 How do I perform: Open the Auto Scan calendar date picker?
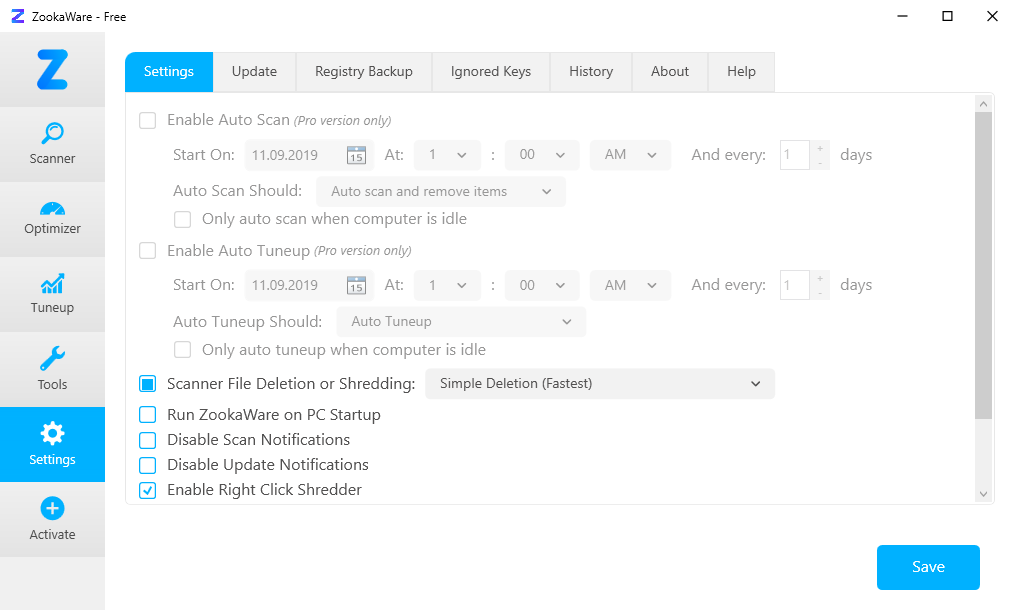point(356,155)
